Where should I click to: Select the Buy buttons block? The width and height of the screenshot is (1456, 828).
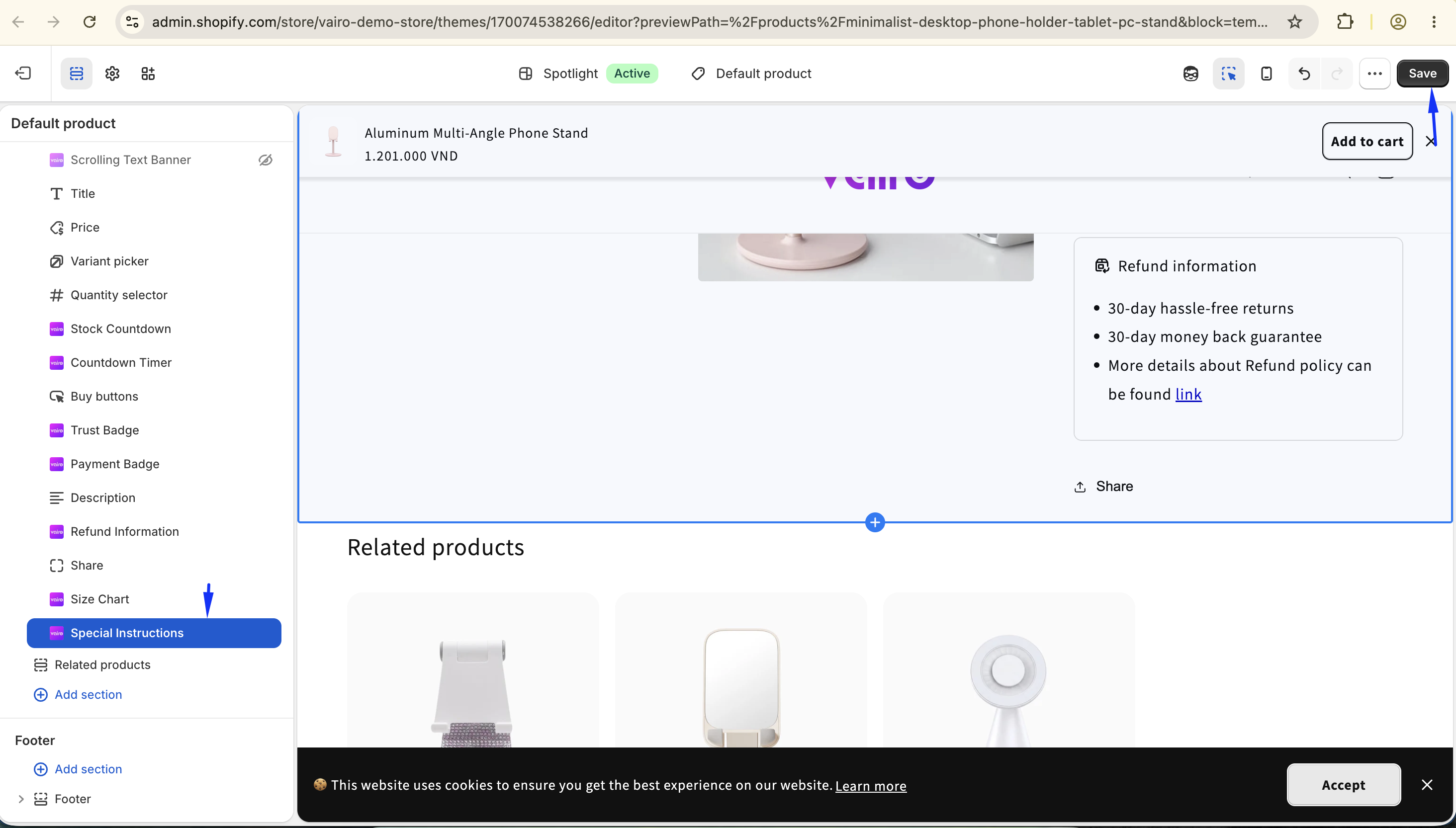[154, 397]
